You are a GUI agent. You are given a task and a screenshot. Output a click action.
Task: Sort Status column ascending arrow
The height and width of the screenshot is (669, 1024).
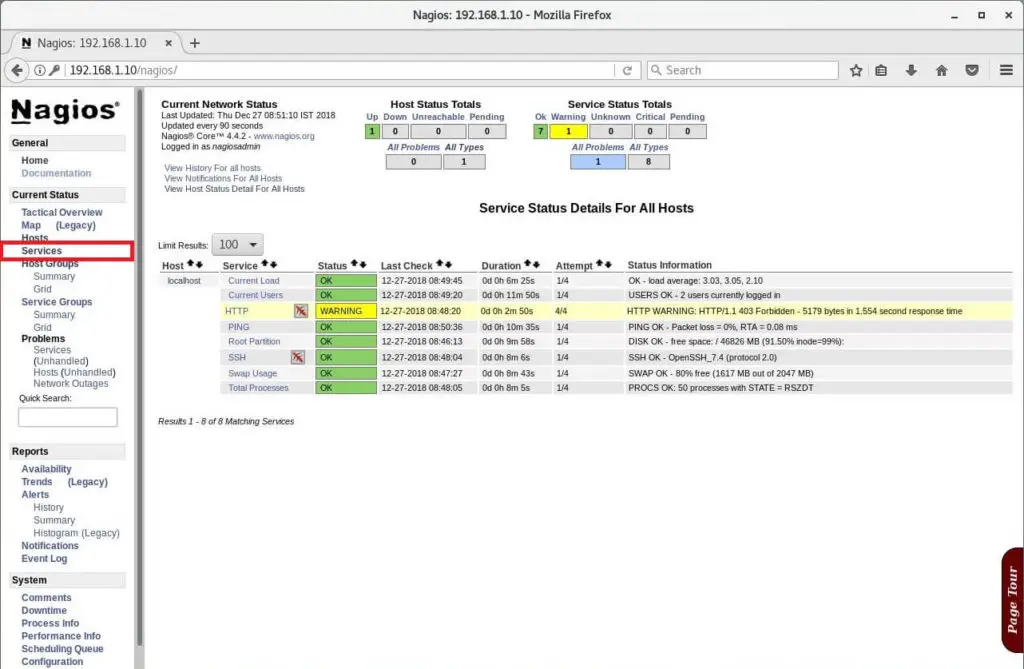coord(354,263)
